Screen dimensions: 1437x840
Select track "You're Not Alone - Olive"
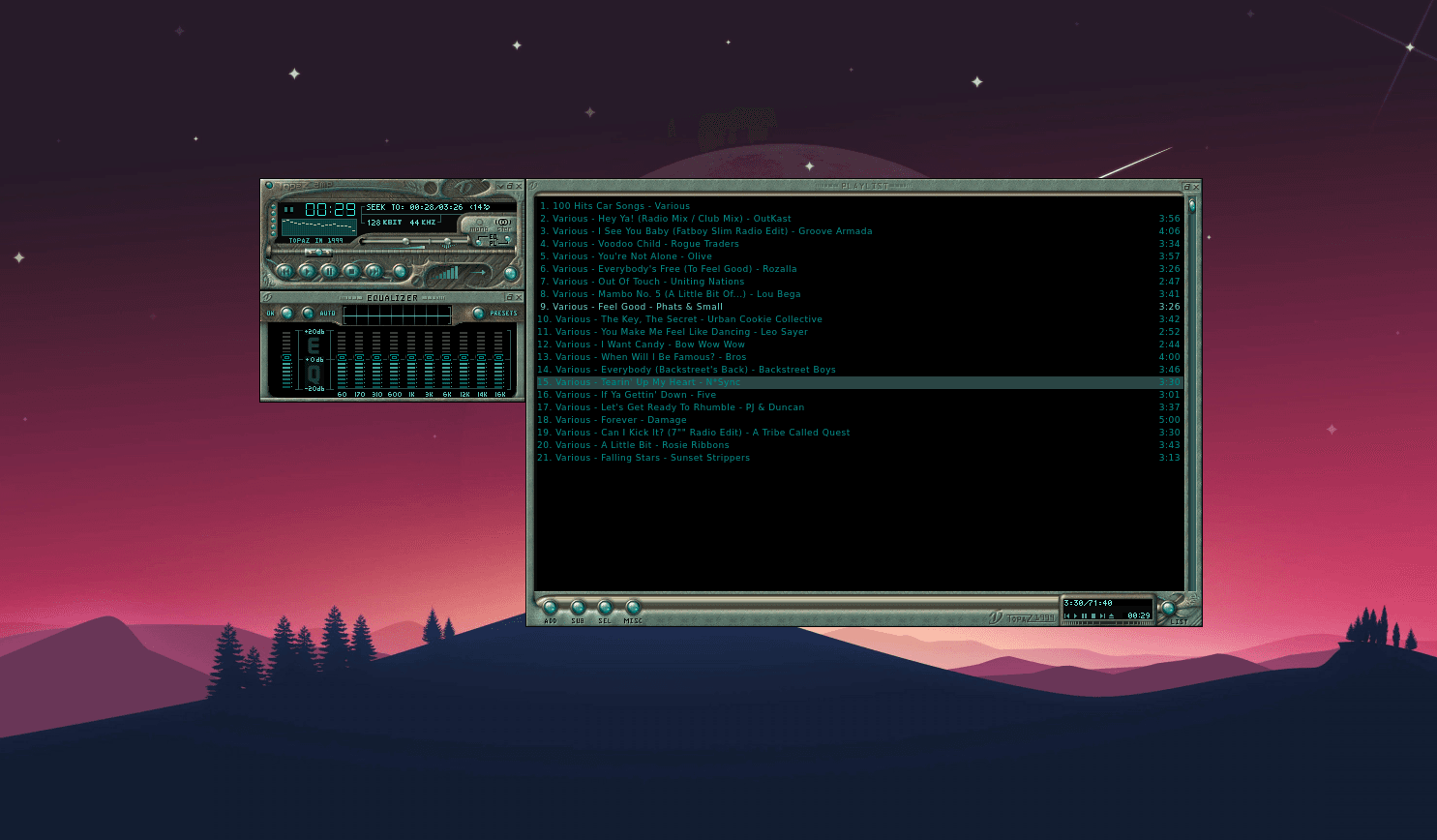[859, 256]
